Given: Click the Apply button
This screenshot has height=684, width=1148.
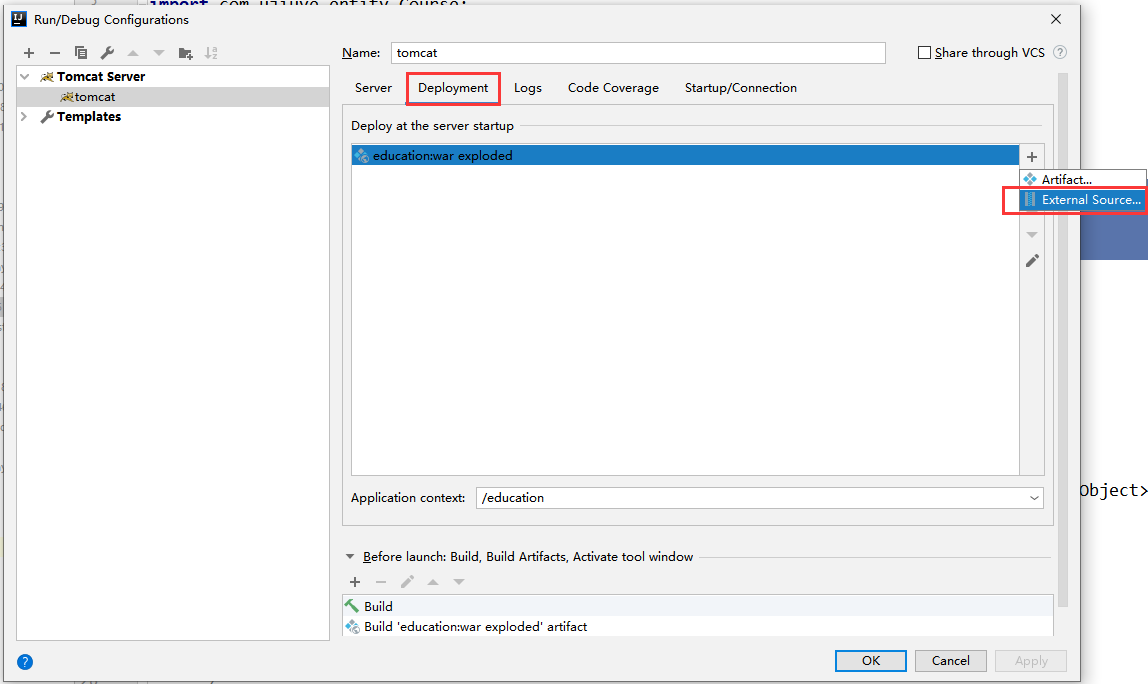Looking at the screenshot, I should tap(1031, 661).
